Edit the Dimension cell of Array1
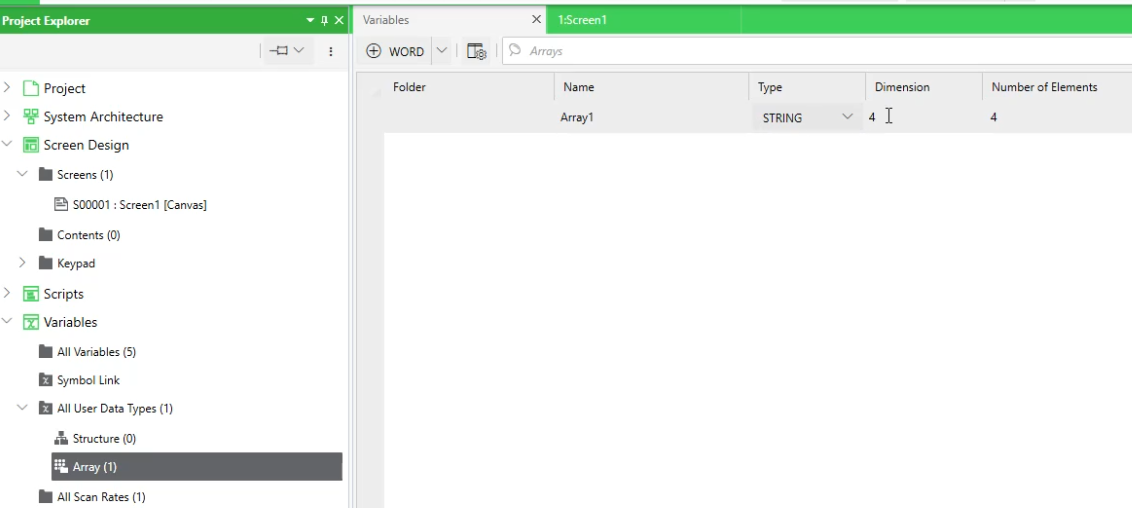The width and height of the screenshot is (1132, 508). tap(924, 117)
